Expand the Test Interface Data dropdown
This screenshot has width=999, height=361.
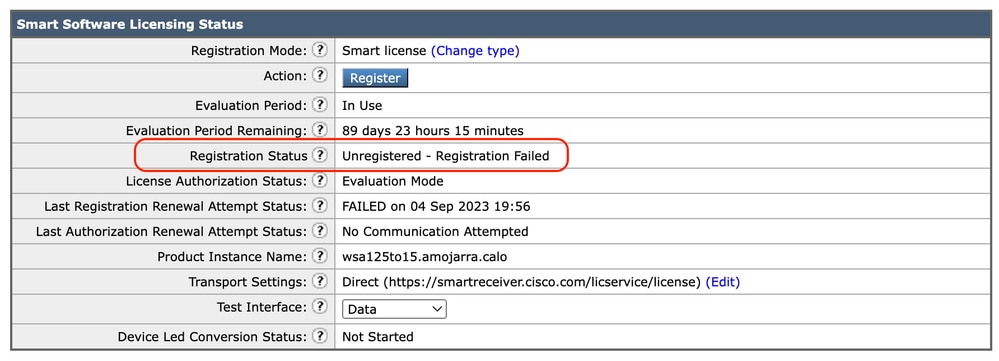[x=394, y=309]
